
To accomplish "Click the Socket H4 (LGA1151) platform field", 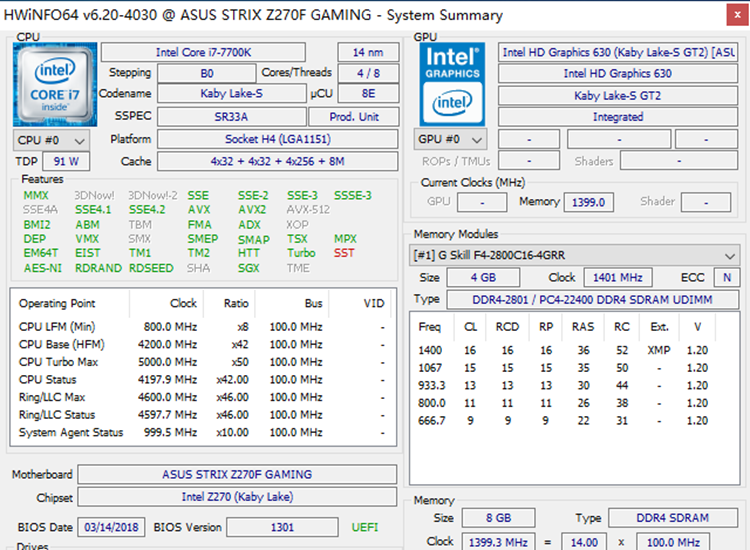I will pyautogui.click(x=277, y=139).
